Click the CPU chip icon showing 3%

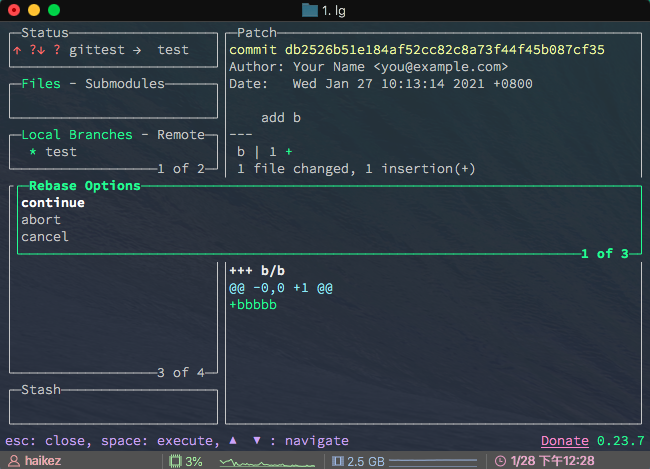(175, 461)
